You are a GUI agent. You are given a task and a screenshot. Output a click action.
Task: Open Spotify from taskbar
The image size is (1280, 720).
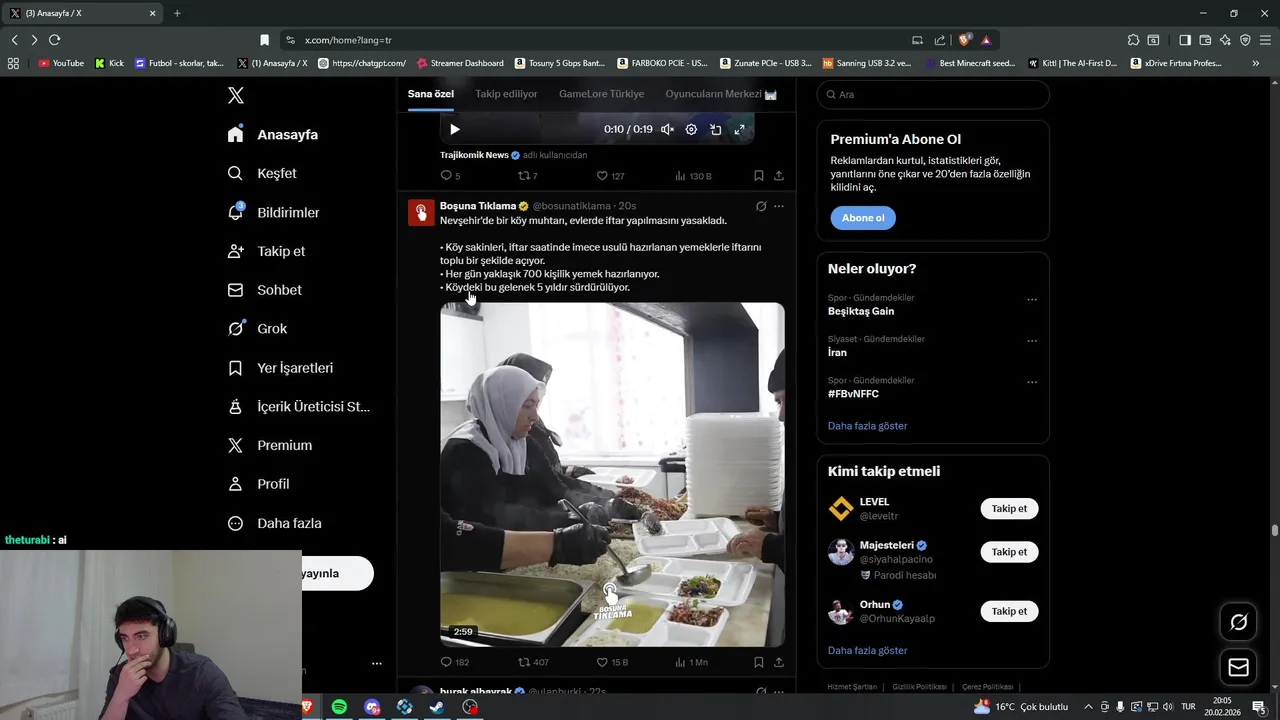point(339,707)
